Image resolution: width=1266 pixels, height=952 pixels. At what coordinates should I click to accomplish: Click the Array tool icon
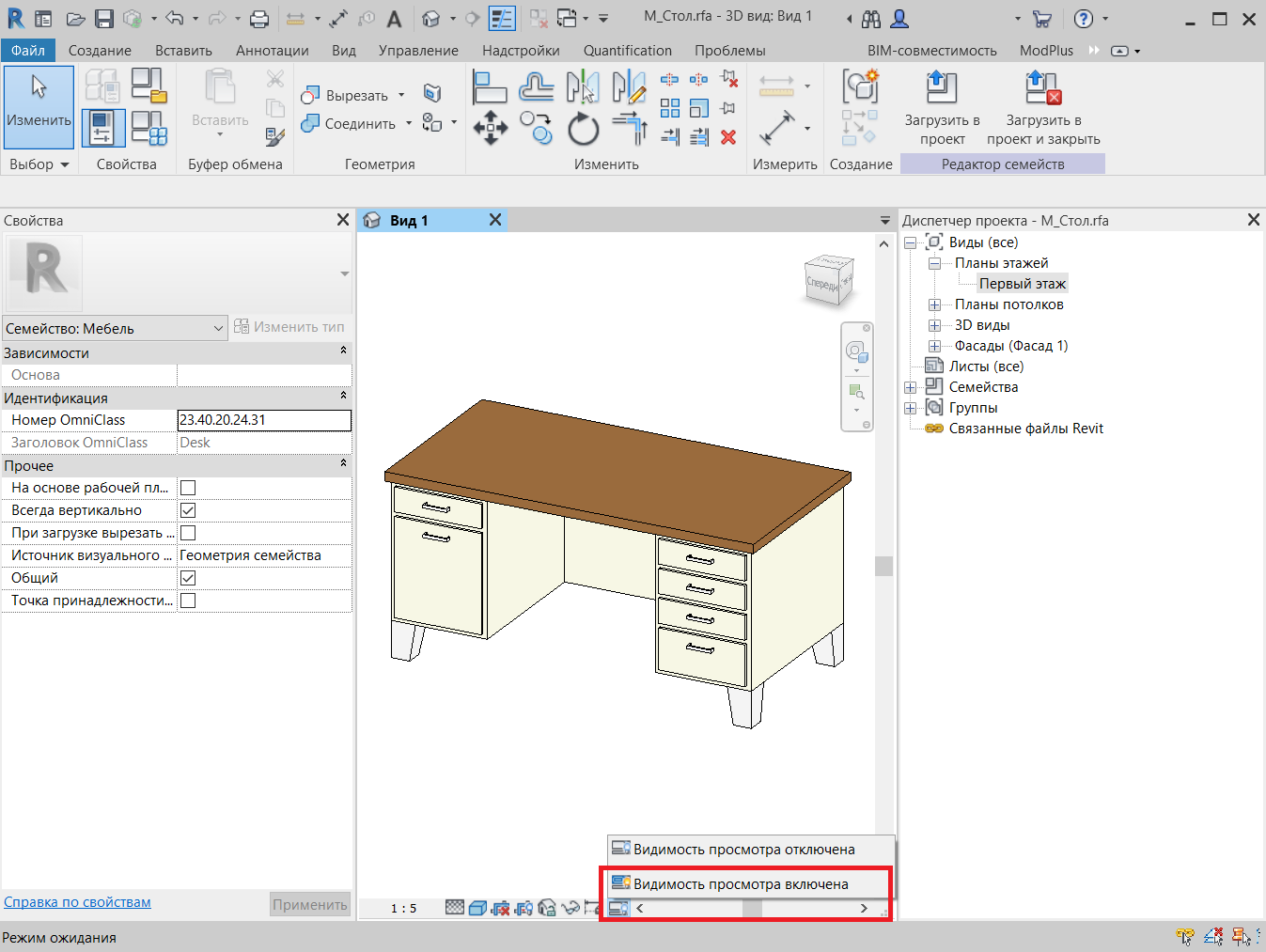[x=669, y=108]
